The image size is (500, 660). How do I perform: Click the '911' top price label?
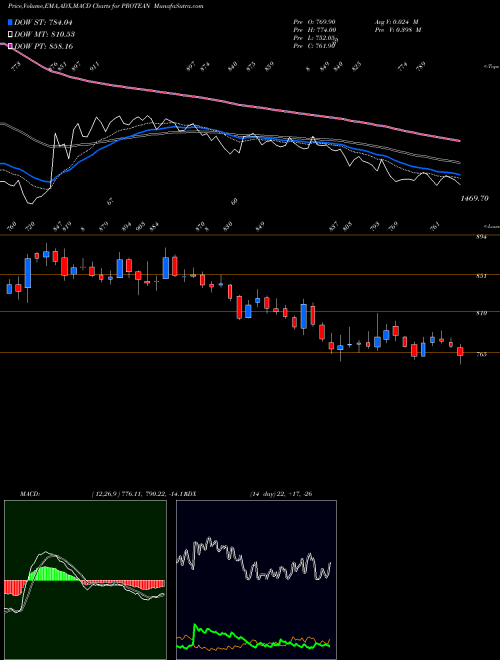tap(96, 66)
